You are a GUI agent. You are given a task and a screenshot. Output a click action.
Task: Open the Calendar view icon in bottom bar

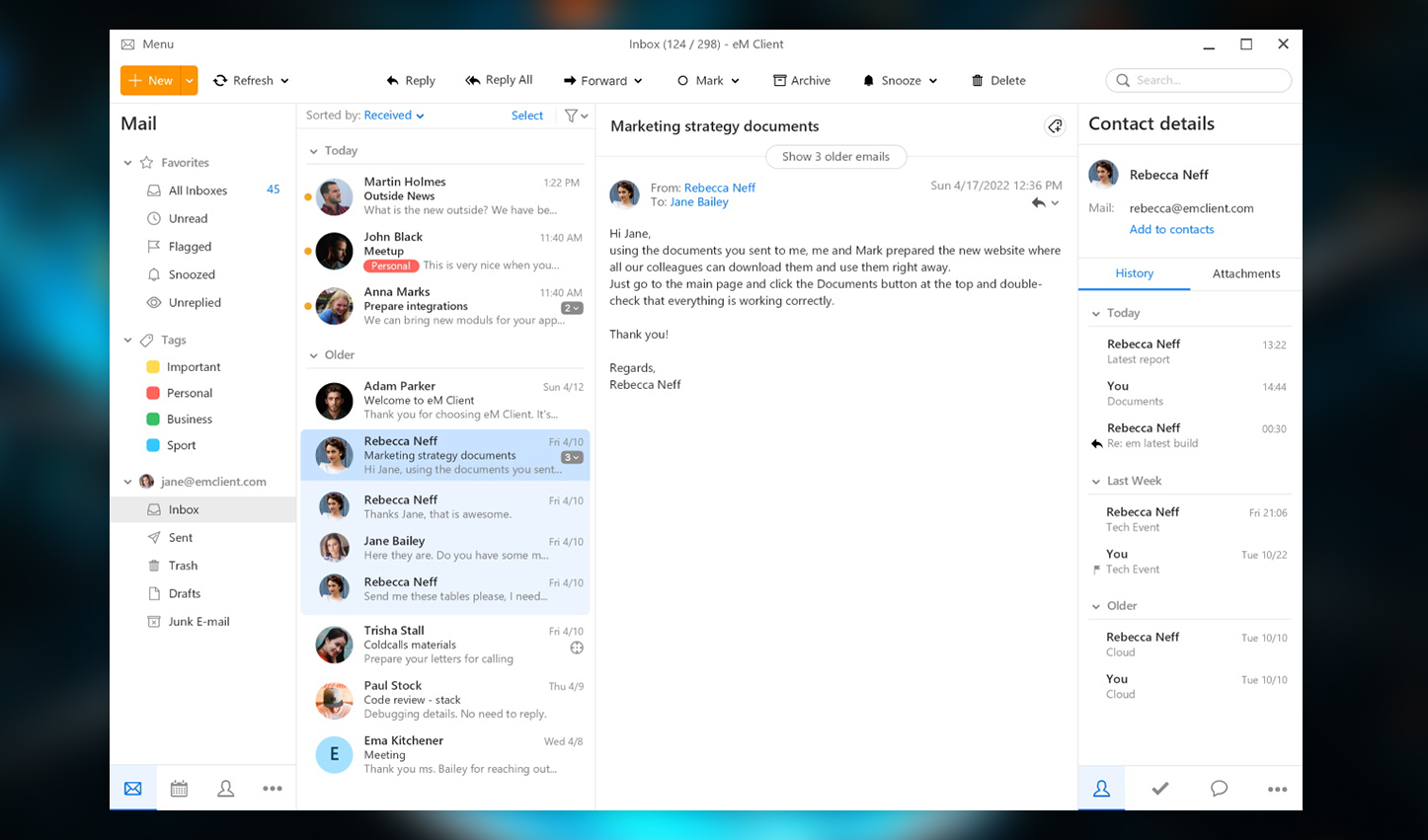(179, 789)
